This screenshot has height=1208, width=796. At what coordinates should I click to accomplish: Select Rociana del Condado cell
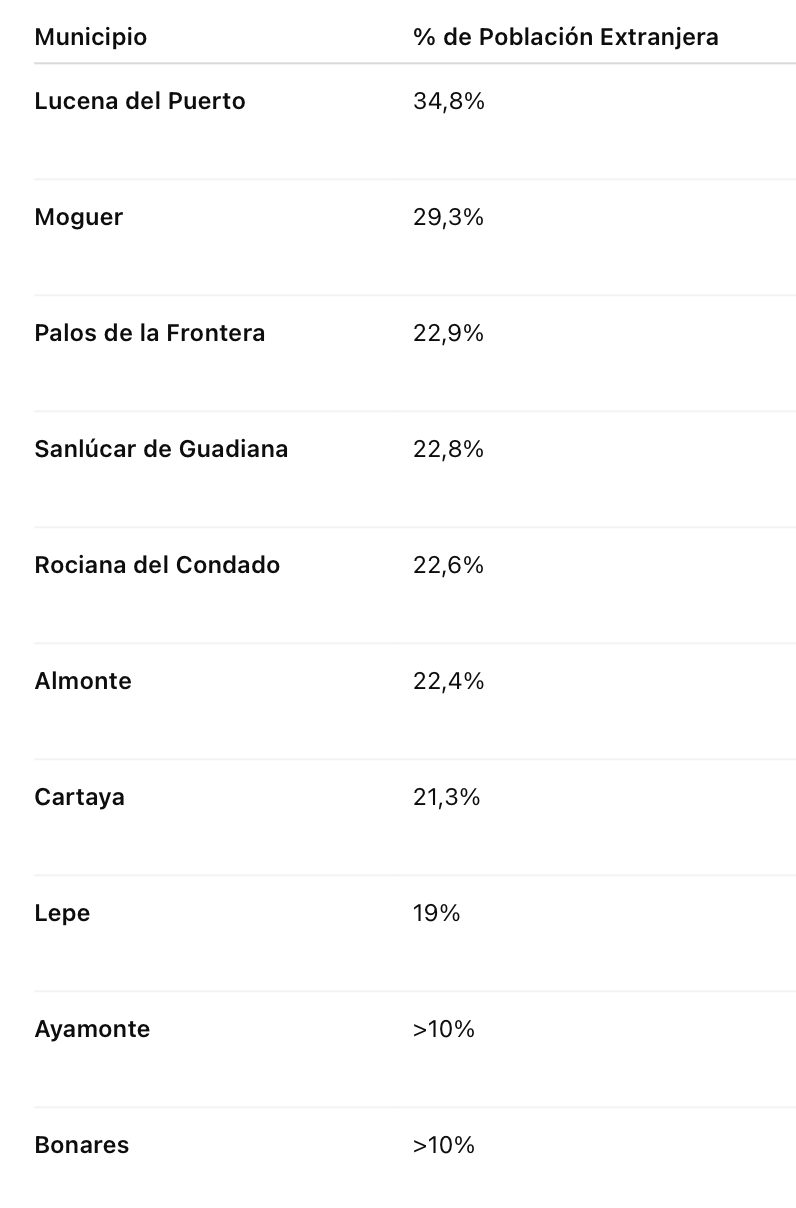(157, 565)
